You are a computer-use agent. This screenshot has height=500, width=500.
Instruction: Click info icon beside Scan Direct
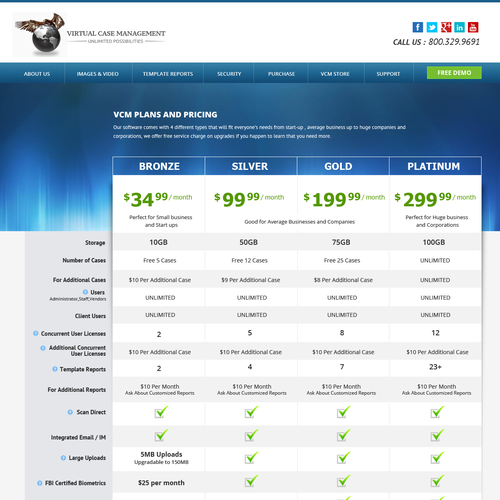click(70, 412)
